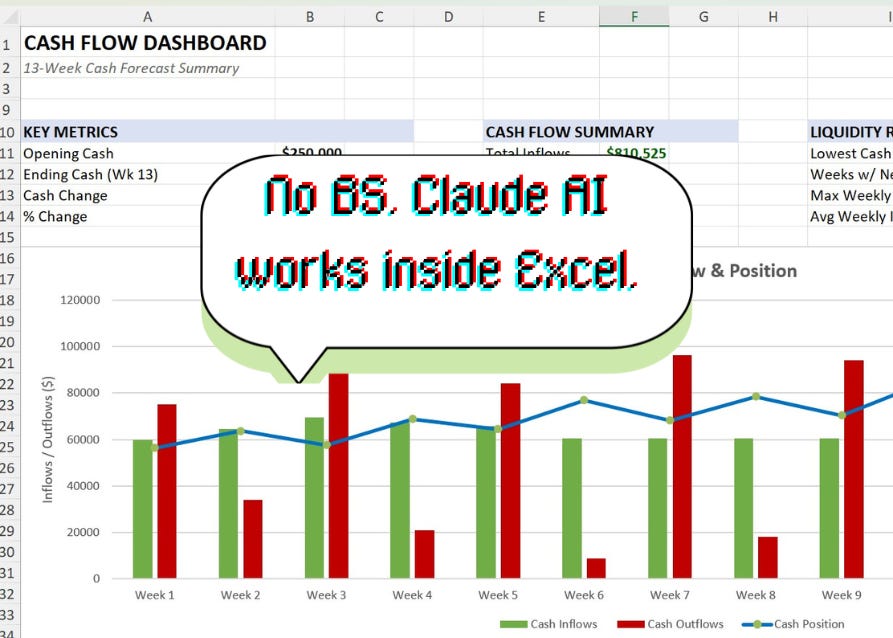
Task: Click the 80000 axis label
Action: [83, 392]
